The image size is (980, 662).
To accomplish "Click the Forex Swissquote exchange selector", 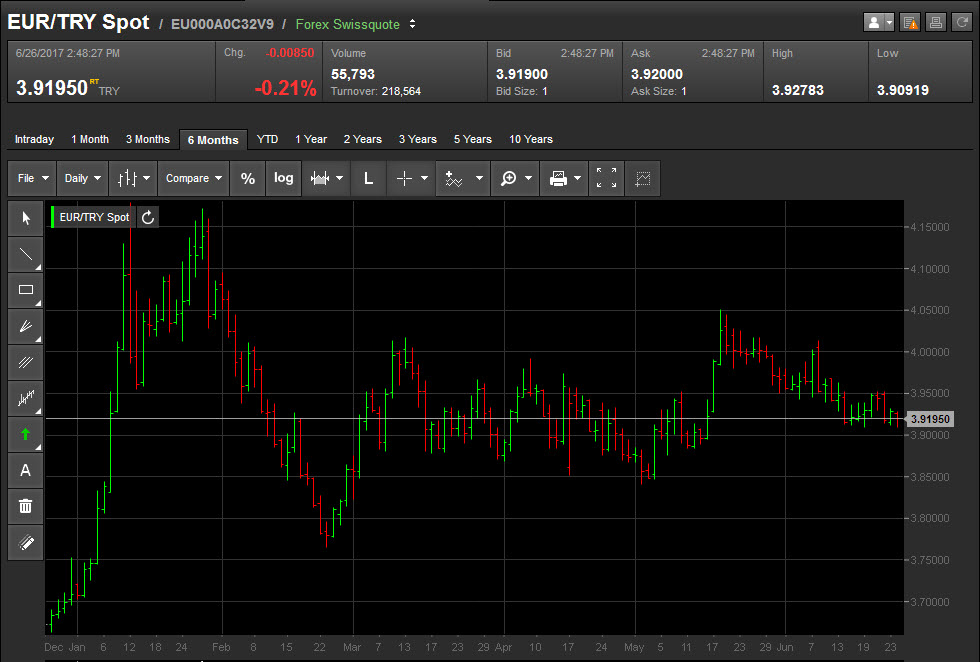I will [356, 23].
